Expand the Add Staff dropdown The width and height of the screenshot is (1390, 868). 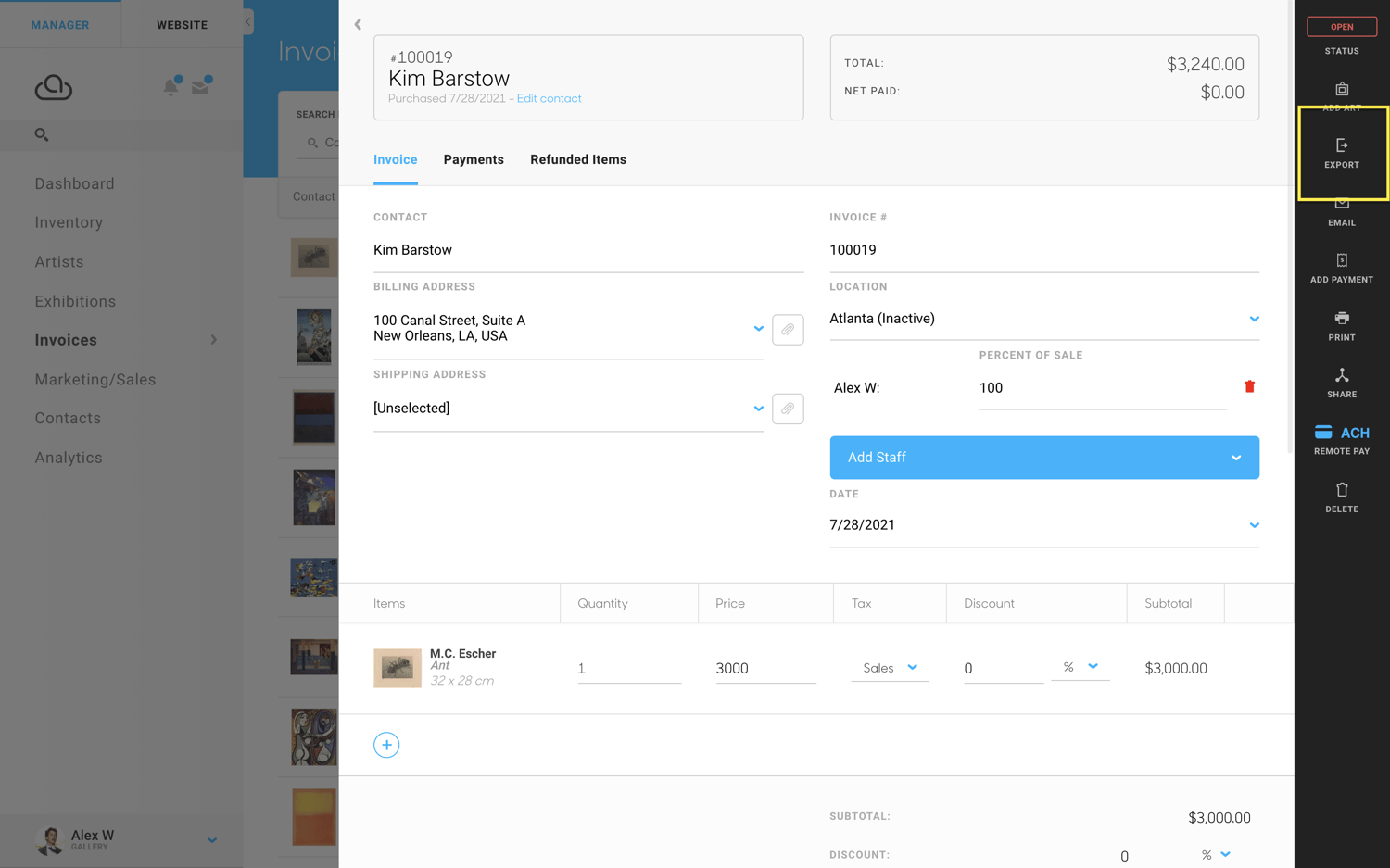click(1234, 457)
